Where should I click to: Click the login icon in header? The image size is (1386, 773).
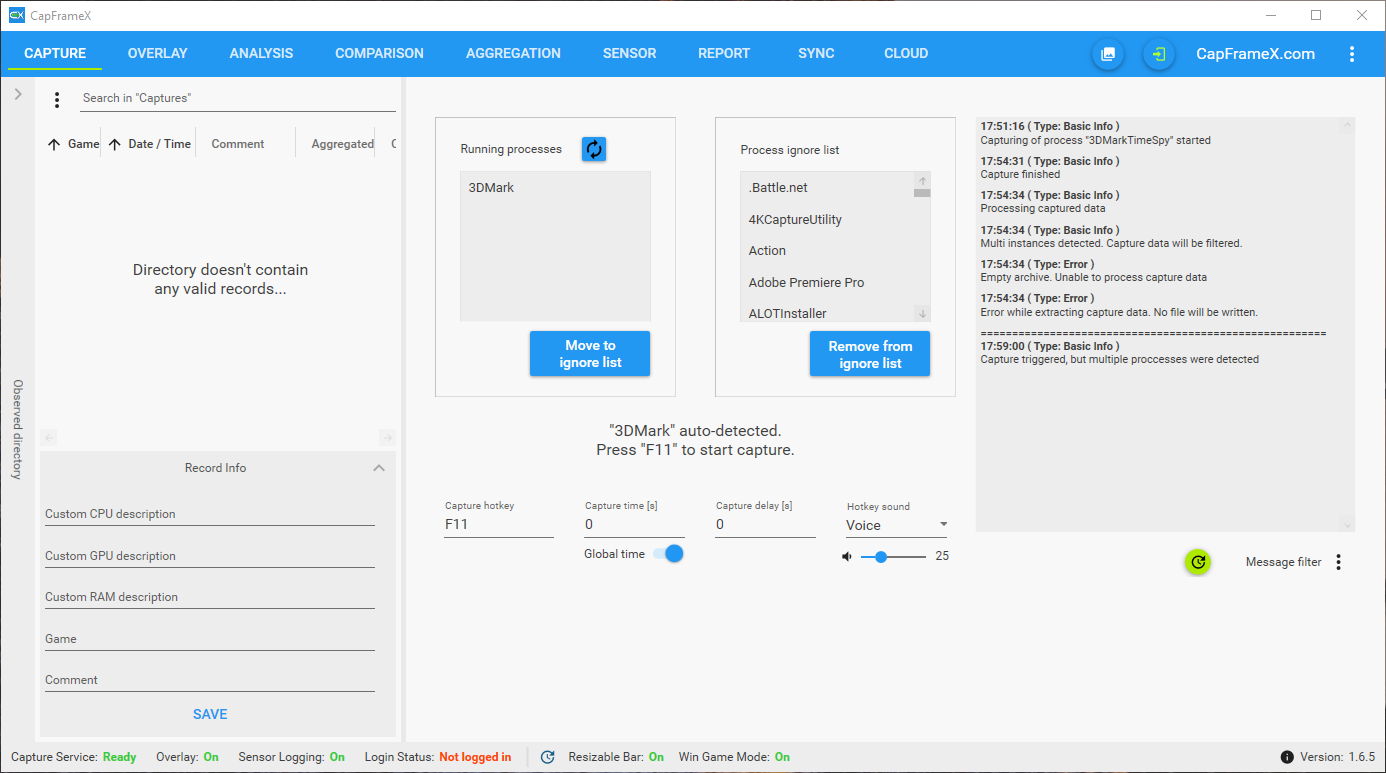[1159, 54]
